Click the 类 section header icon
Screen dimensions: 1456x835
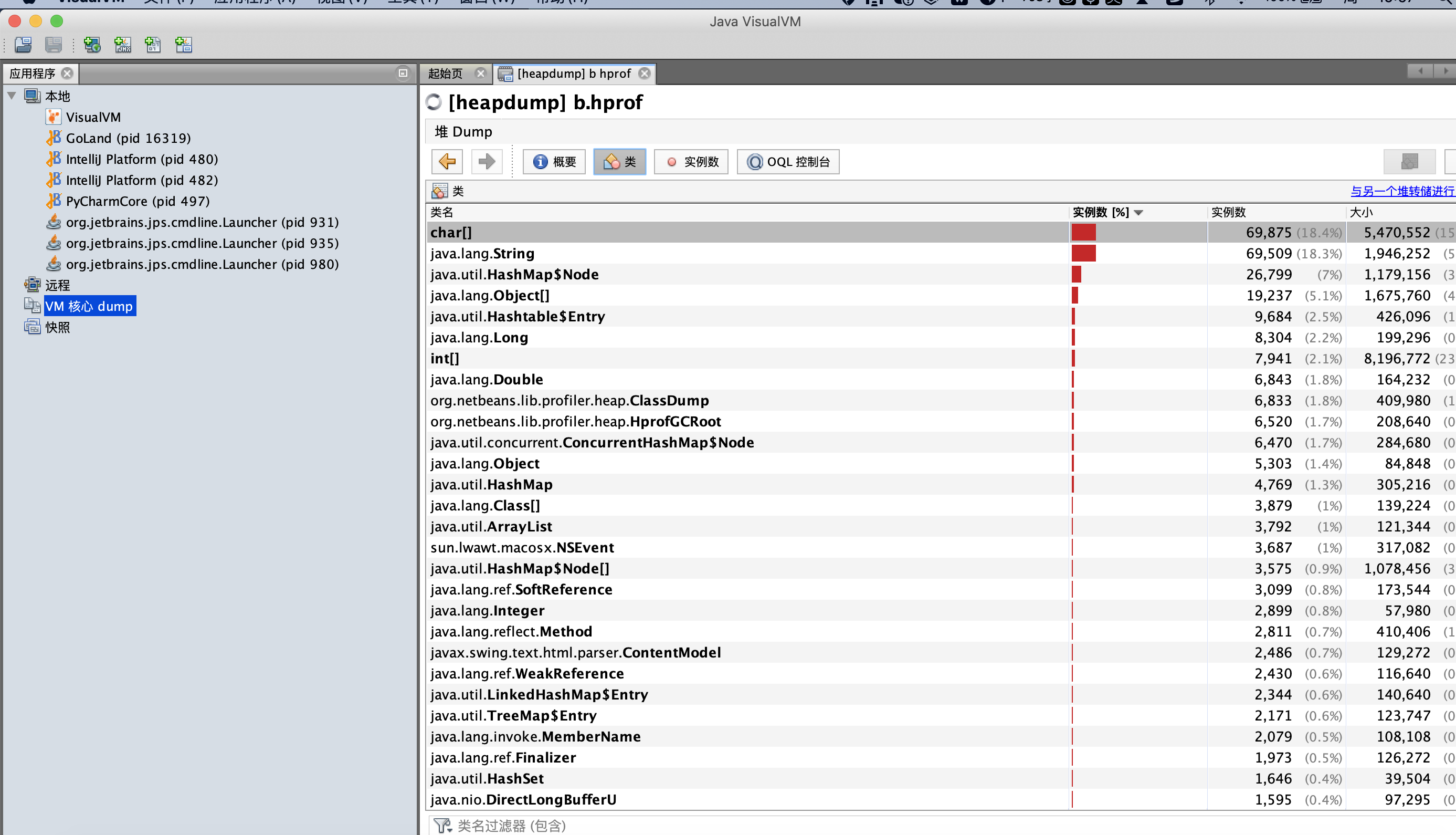(x=439, y=191)
